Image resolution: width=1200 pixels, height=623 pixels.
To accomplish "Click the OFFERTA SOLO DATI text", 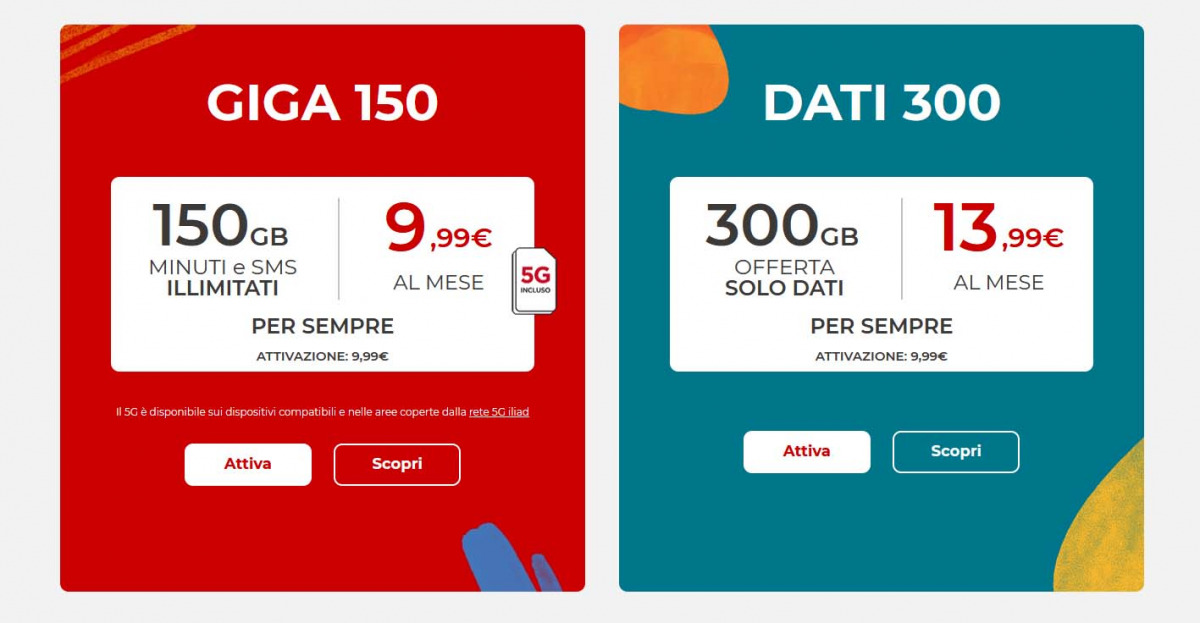I will coord(784,278).
